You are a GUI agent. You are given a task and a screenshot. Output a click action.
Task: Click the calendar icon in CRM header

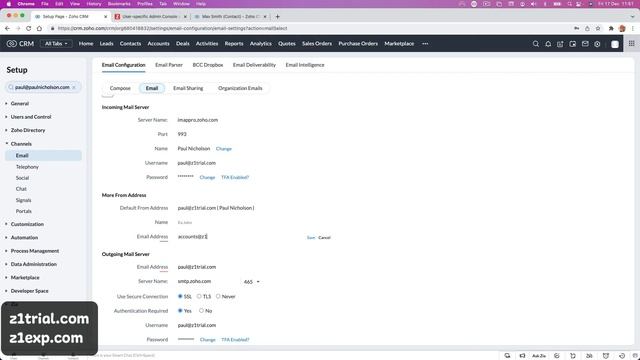click(x=572, y=44)
